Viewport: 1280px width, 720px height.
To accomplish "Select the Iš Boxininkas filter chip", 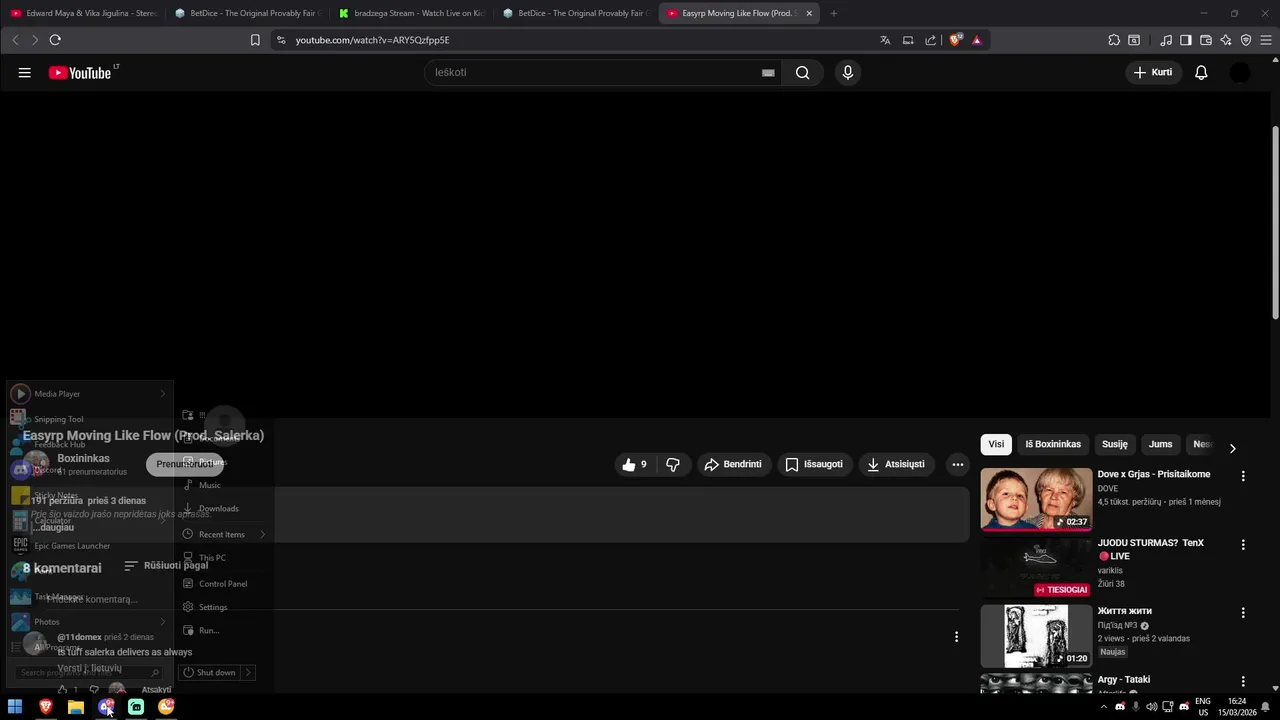I will click(1053, 444).
